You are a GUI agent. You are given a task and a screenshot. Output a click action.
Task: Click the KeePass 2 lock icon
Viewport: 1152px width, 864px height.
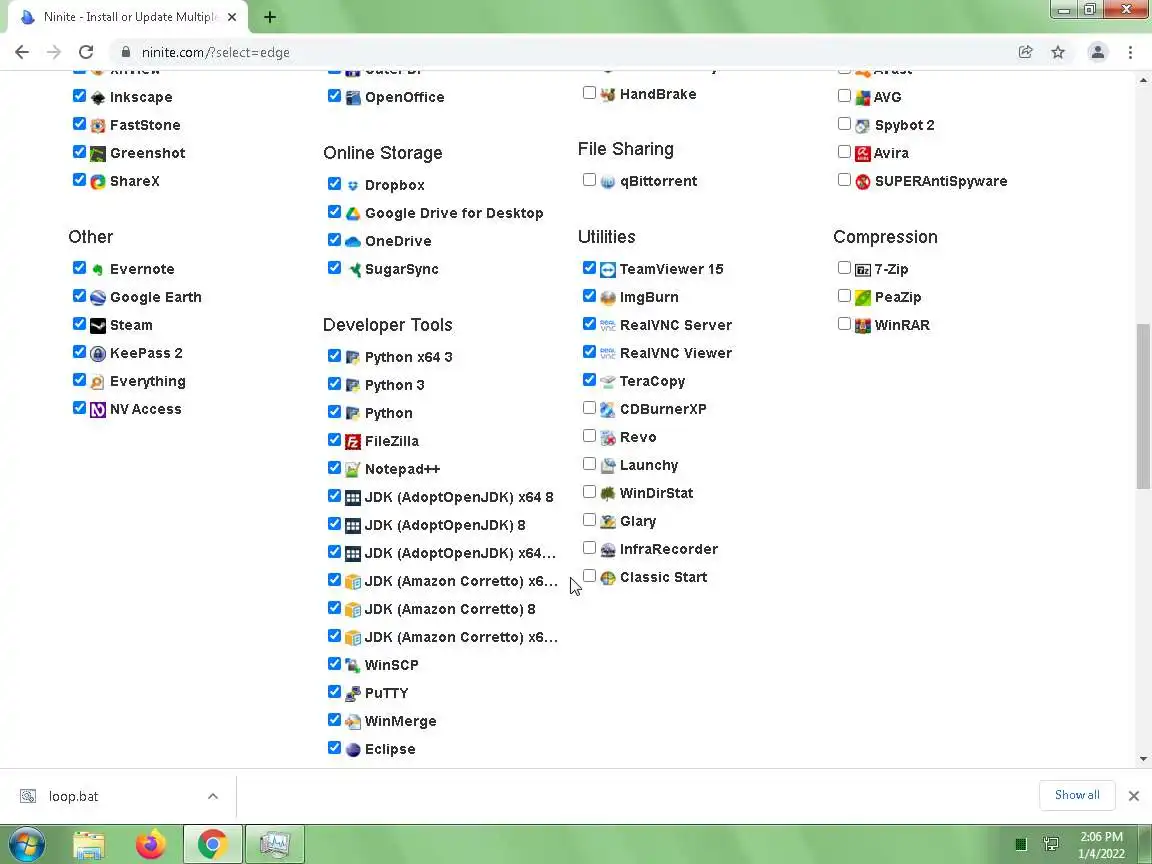point(98,353)
